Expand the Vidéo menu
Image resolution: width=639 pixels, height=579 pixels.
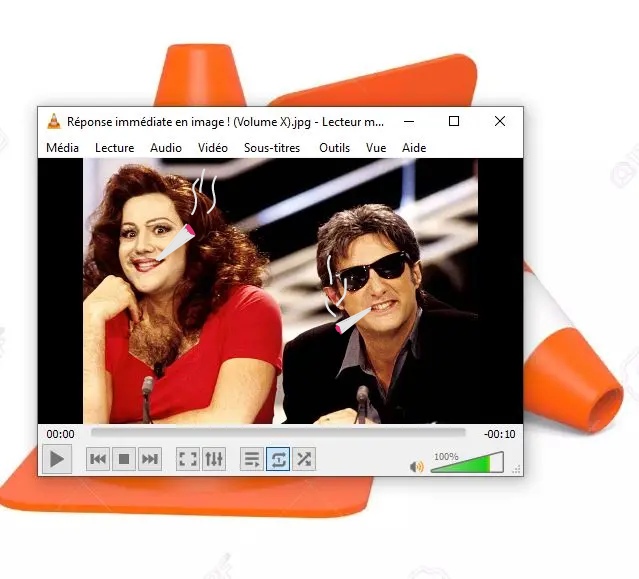tap(212, 147)
